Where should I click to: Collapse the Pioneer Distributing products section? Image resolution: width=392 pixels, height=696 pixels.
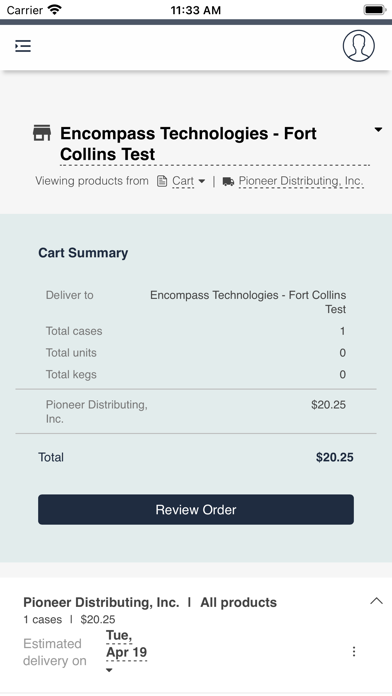(x=376, y=601)
